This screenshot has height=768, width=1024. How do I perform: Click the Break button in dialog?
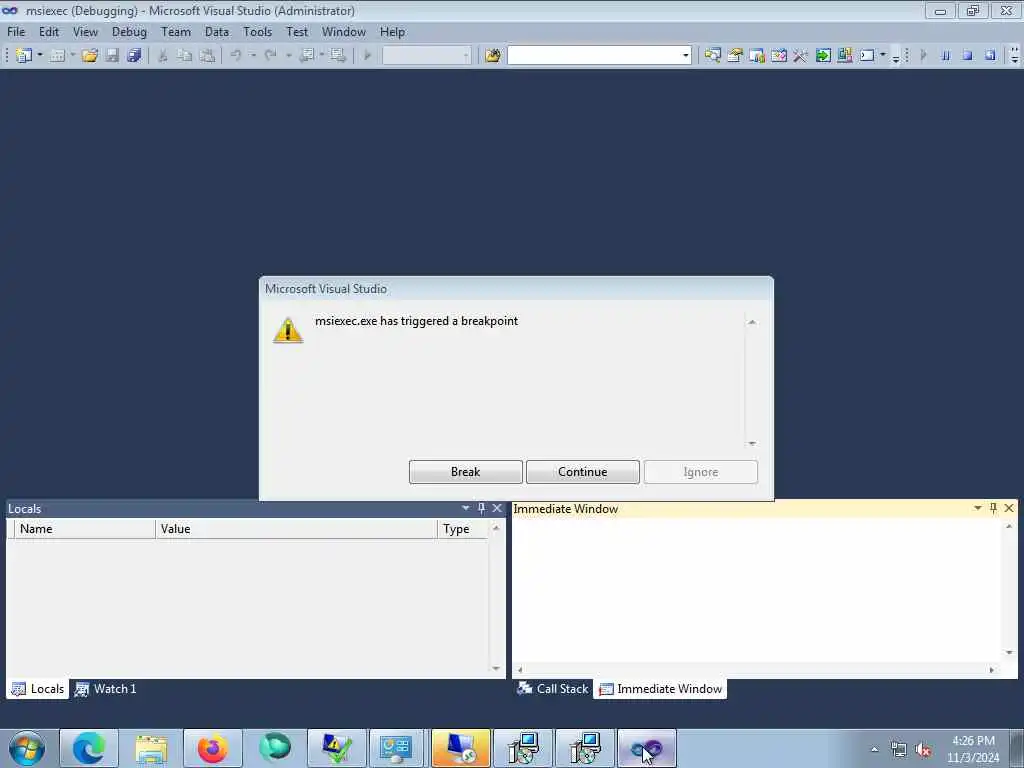(466, 472)
